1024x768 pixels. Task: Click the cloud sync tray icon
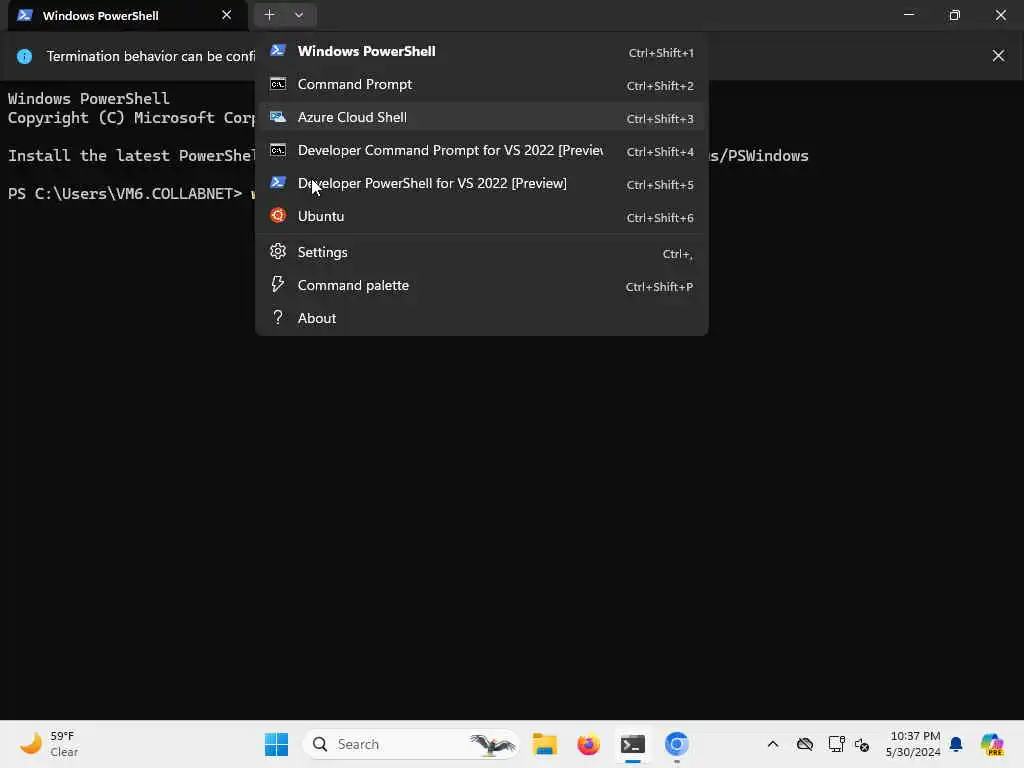pos(805,744)
